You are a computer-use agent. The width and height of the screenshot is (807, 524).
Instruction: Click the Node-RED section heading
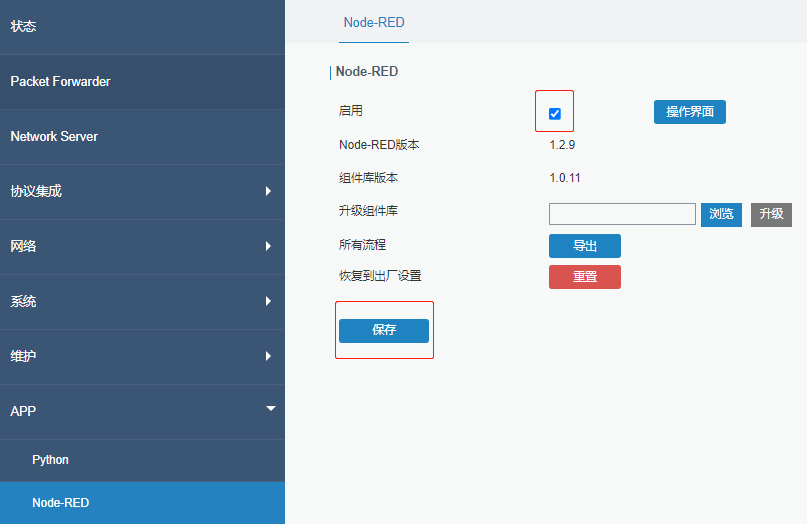[x=366, y=72]
